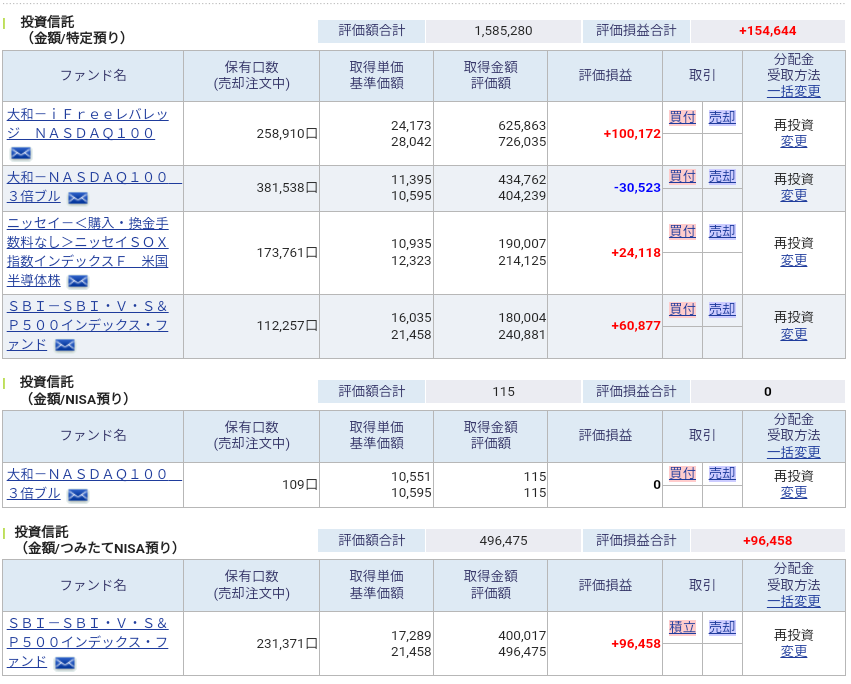The image size is (851, 684).
Task: Click loss value -30,523
Action: click(x=637, y=188)
